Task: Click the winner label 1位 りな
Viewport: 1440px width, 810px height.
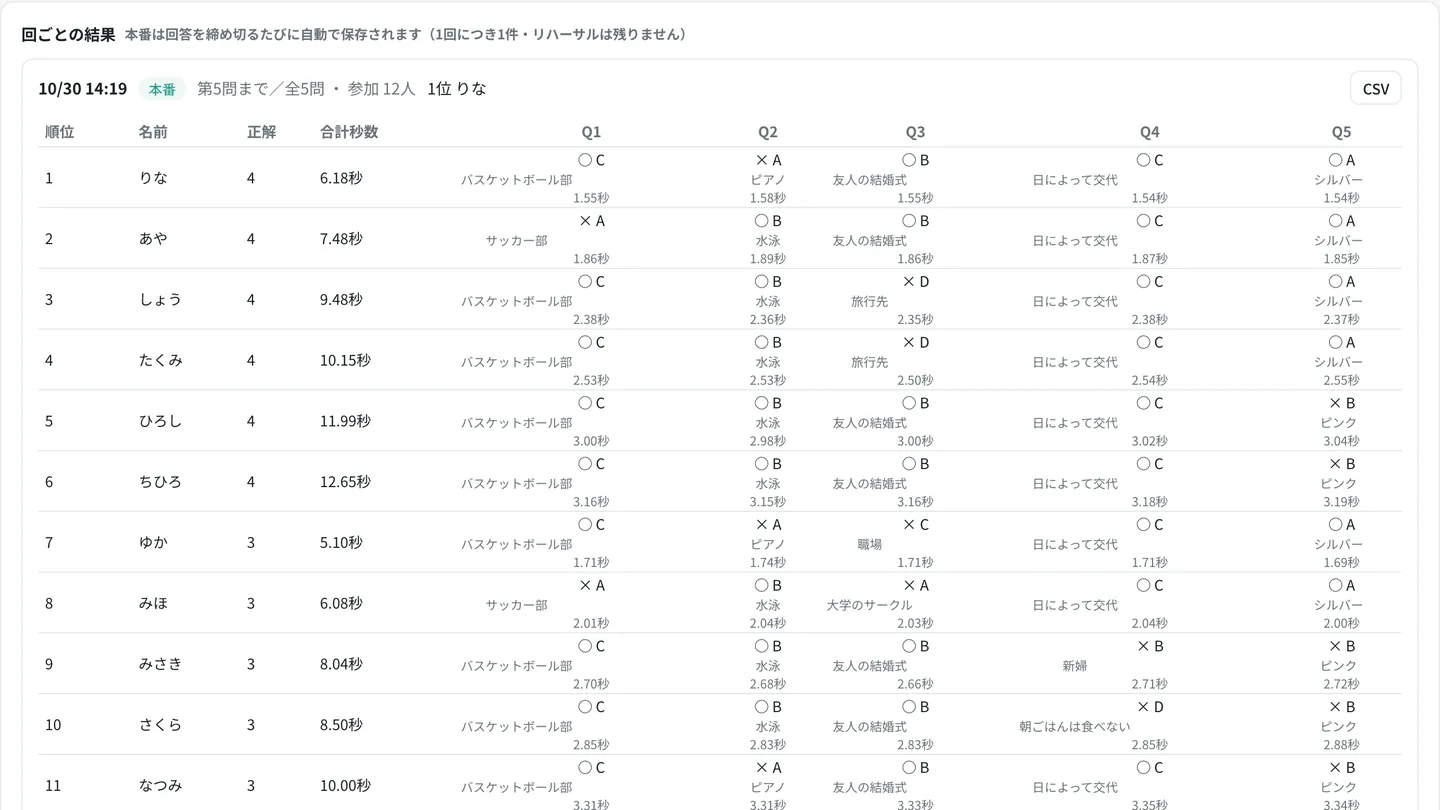Action: [x=457, y=89]
